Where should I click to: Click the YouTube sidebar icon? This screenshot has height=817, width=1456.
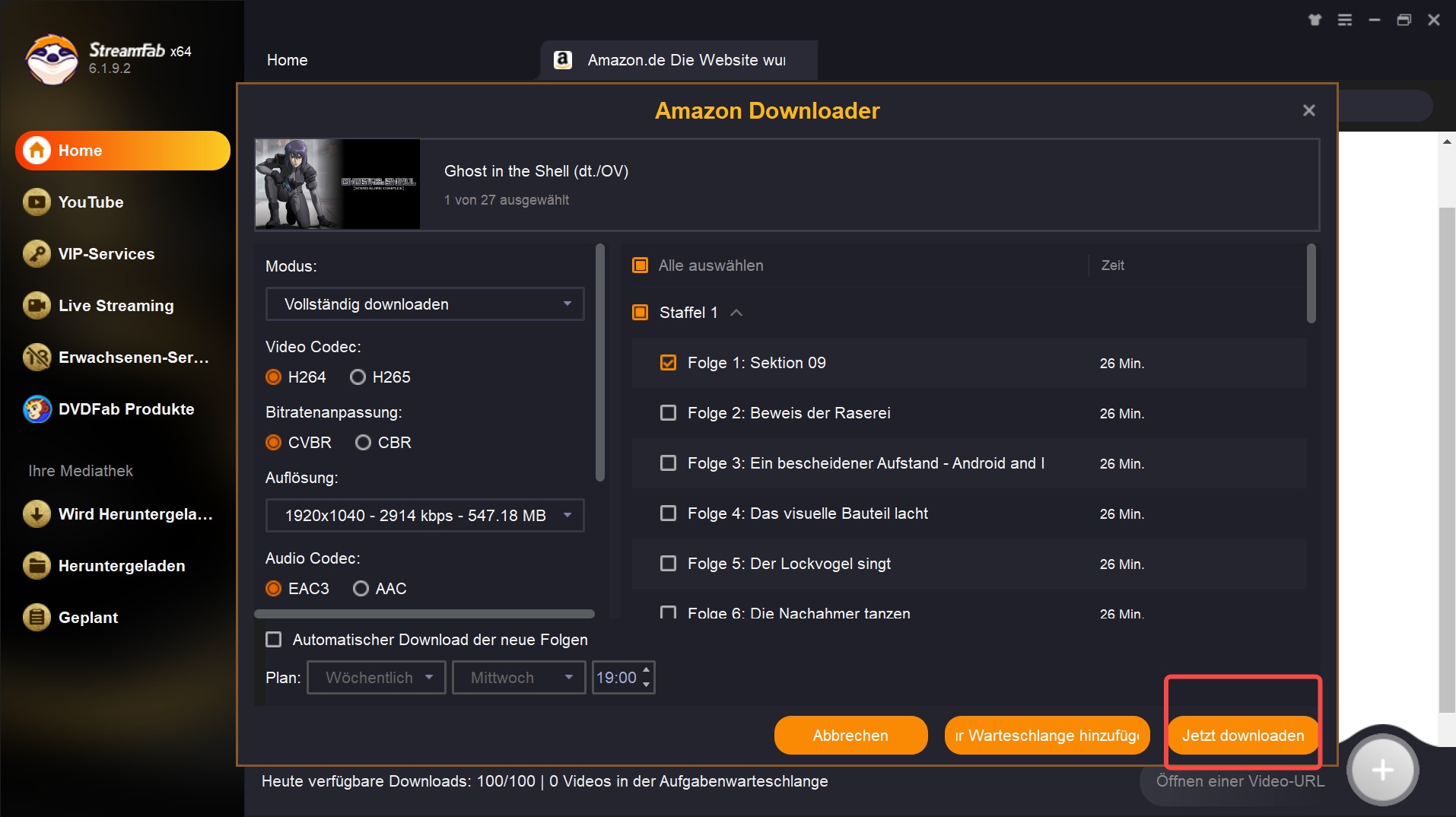click(37, 202)
